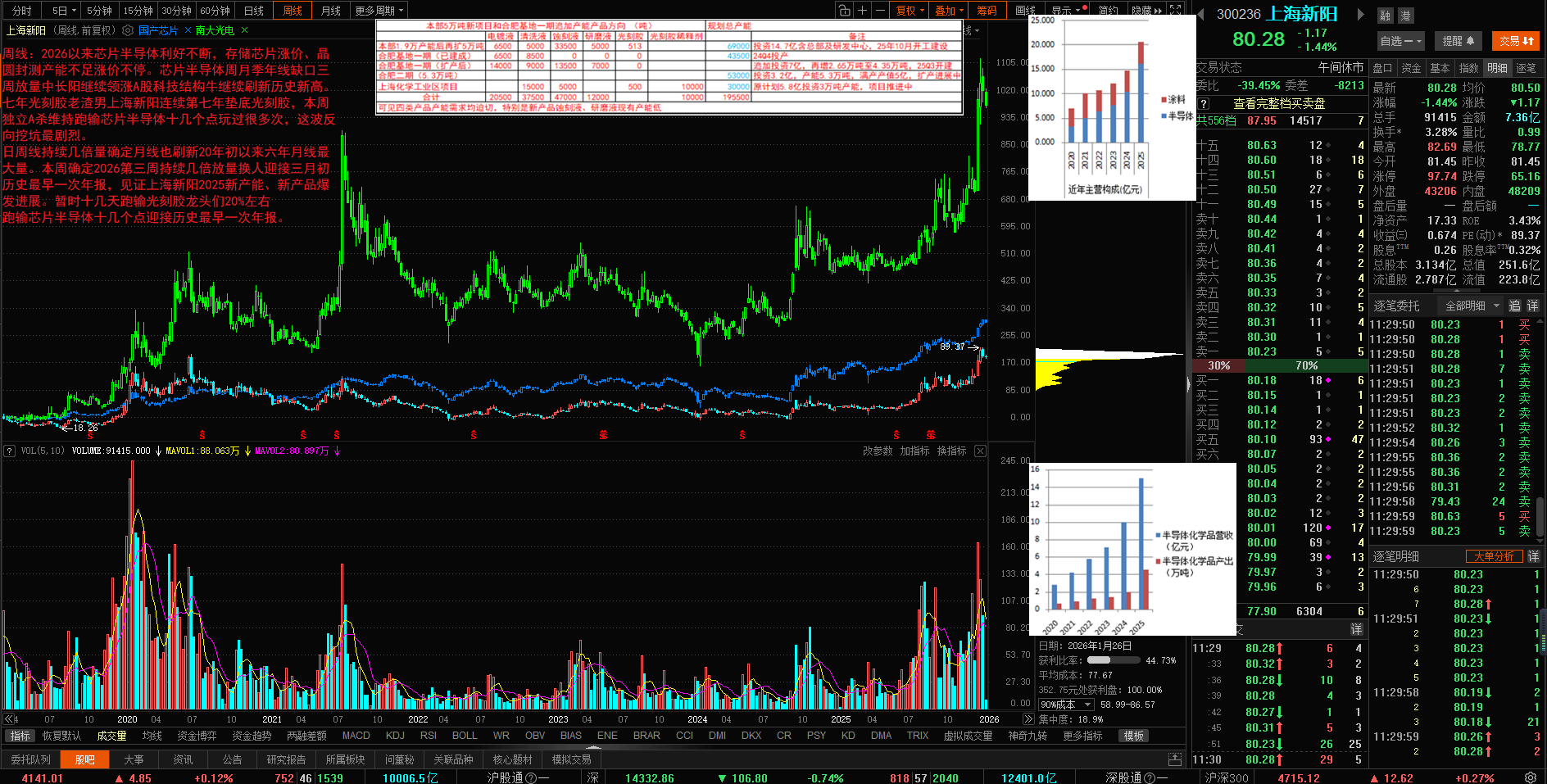Click the VOL indicator help question mark
1547x784 pixels.
[10, 451]
